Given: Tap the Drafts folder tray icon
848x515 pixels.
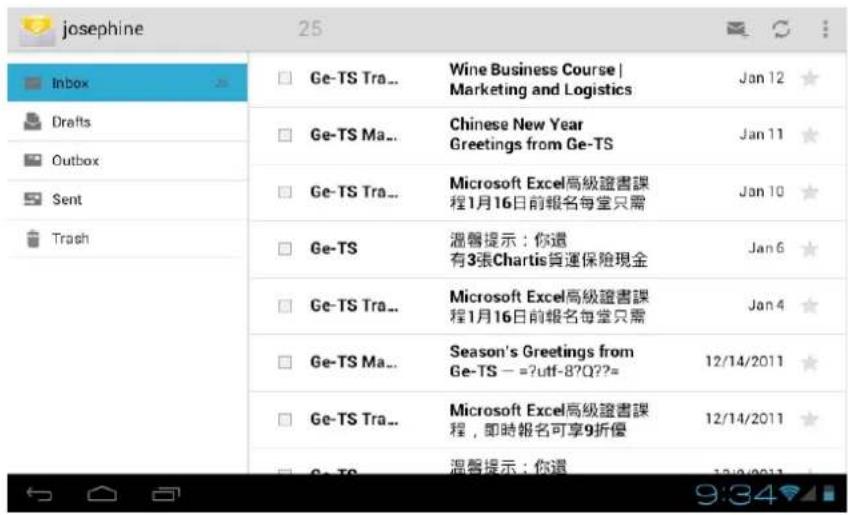Looking at the screenshot, I should coord(33,122).
